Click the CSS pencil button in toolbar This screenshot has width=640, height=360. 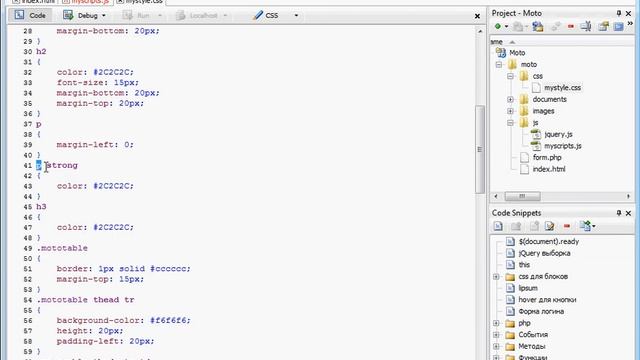point(266,16)
